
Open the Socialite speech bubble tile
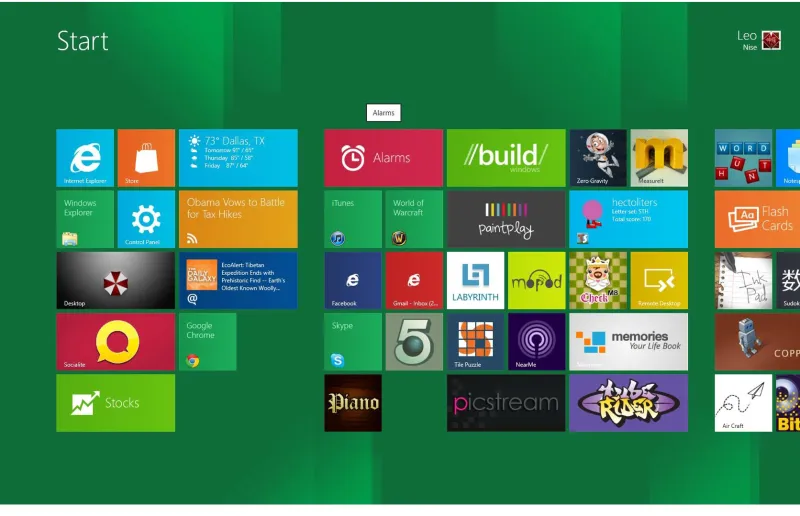115,341
